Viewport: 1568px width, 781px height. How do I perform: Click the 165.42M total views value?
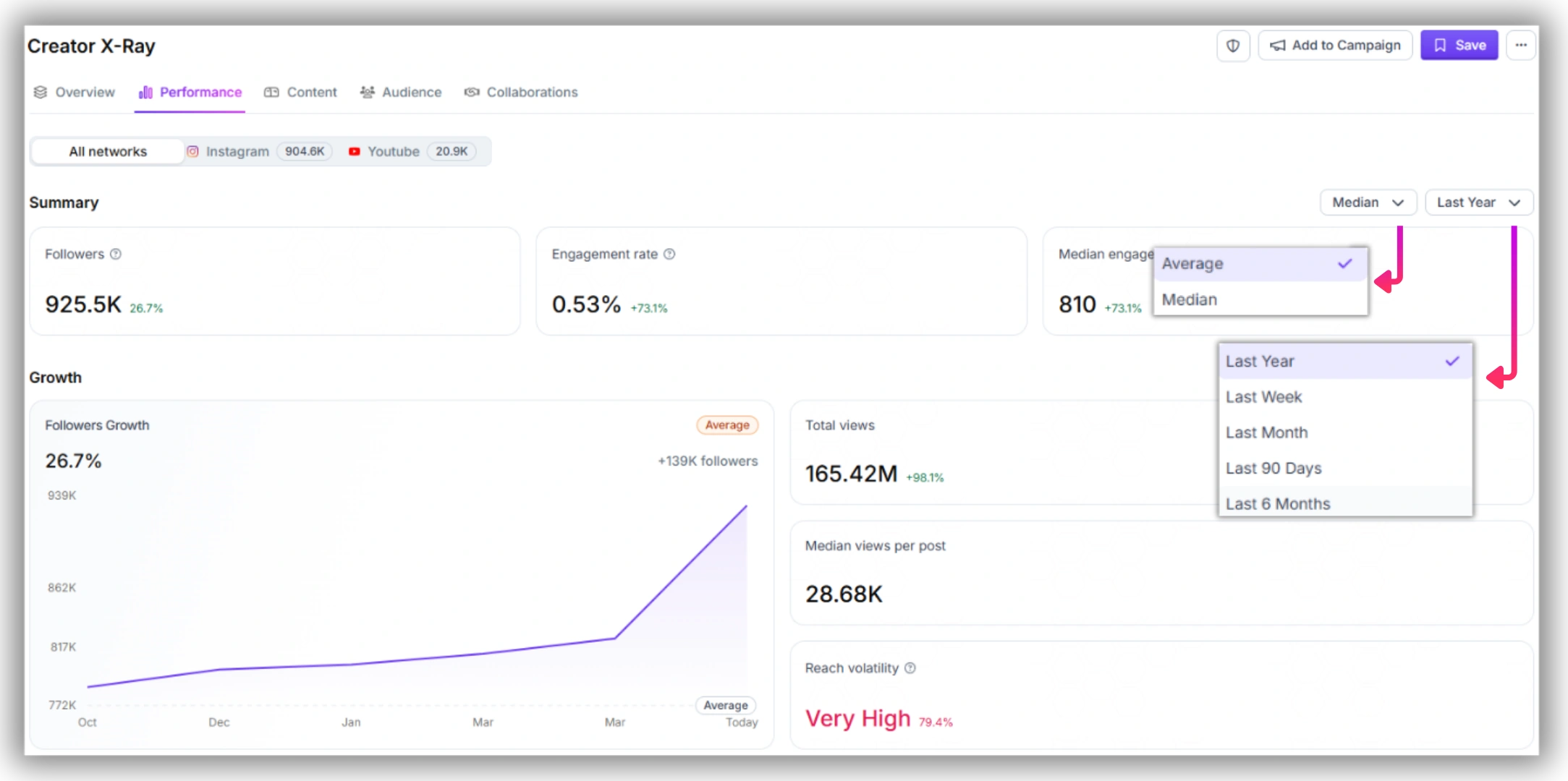851,474
